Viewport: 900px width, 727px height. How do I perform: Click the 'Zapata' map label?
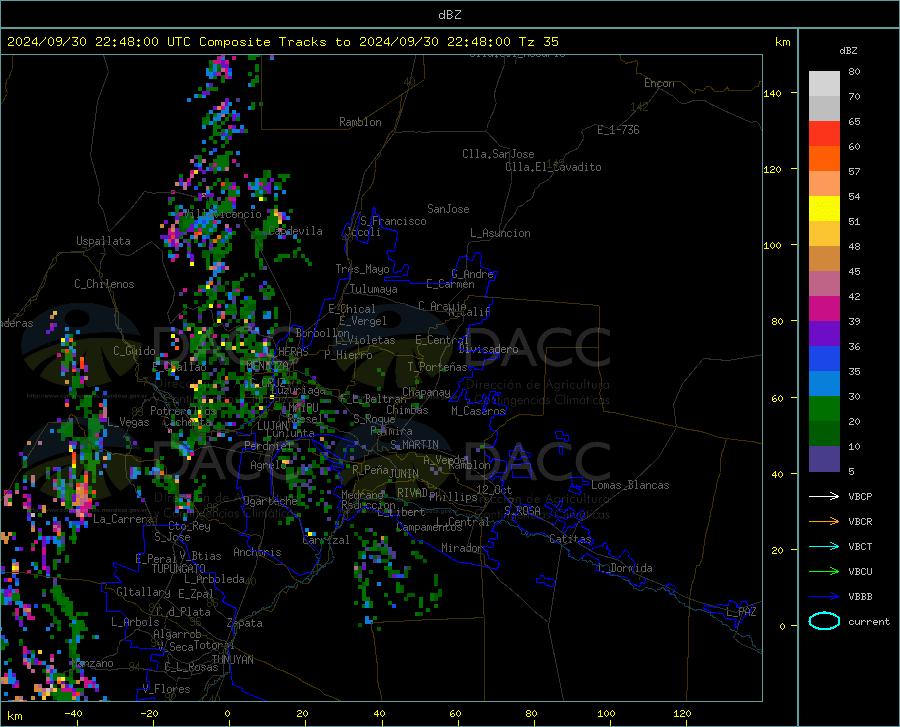245,623
